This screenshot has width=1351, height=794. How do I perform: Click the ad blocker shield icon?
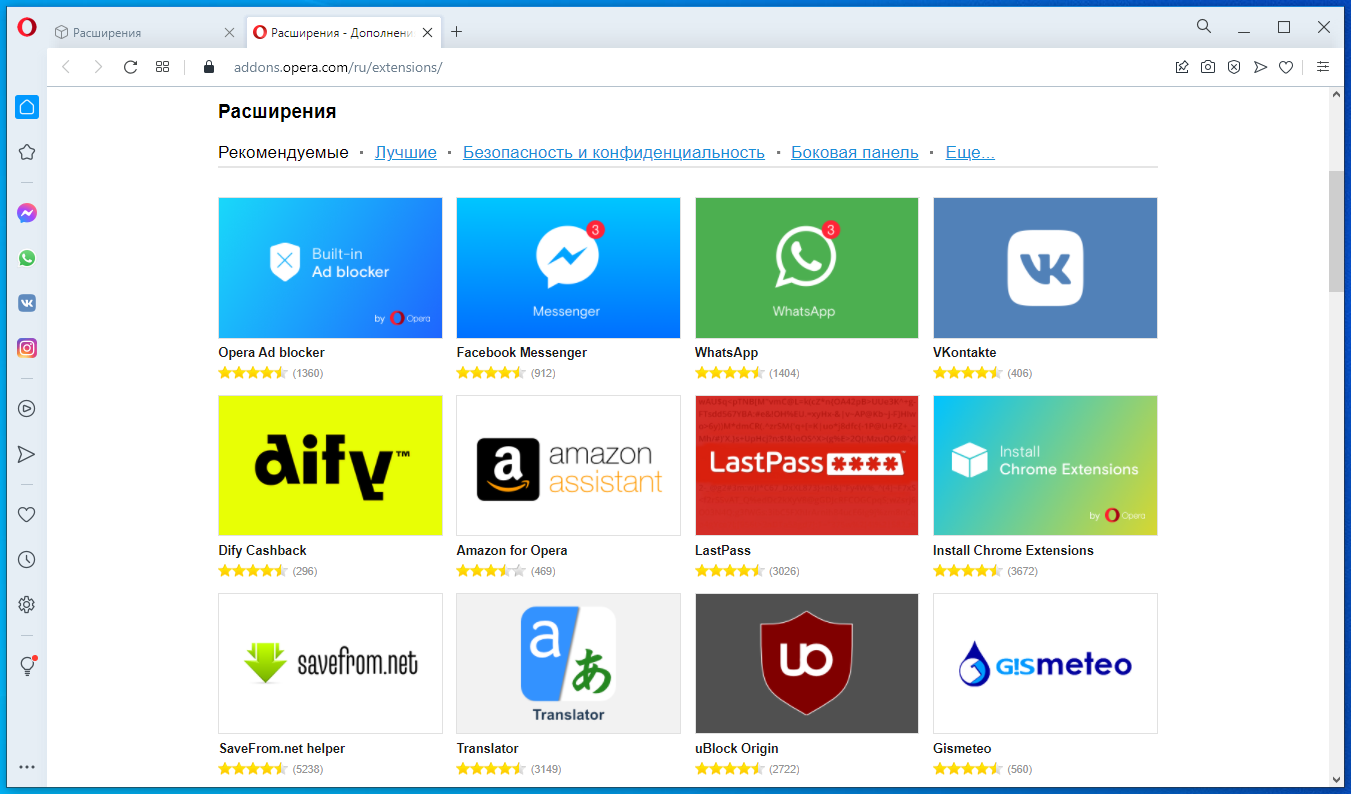[x=1234, y=67]
